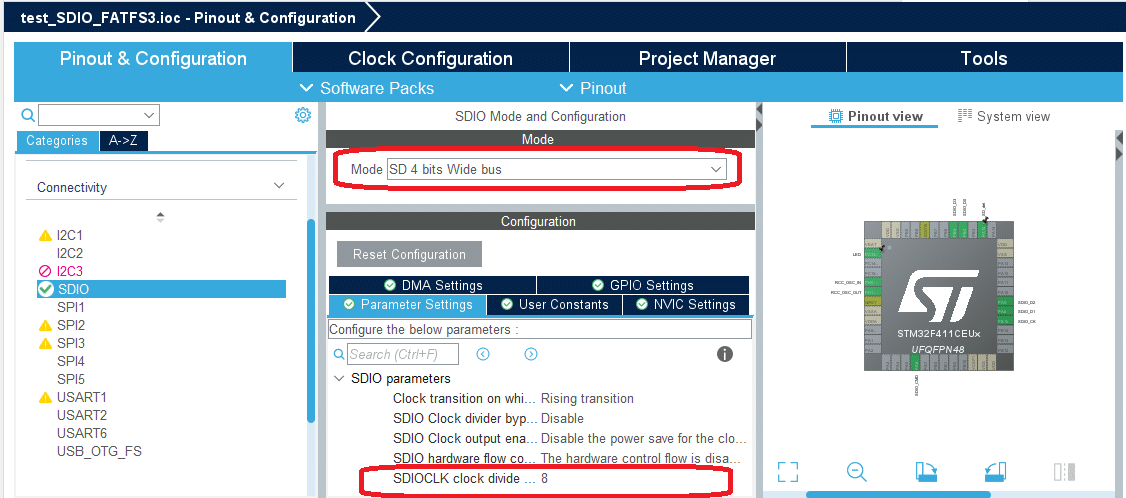This screenshot has width=1126, height=498.
Task: Open the GPIO Settings tab
Action: point(643,285)
